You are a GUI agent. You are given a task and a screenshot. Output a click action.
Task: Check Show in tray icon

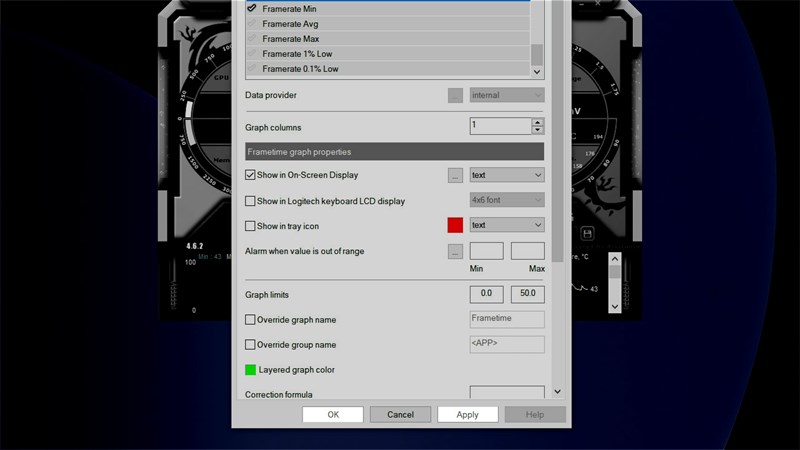pyautogui.click(x=250, y=226)
